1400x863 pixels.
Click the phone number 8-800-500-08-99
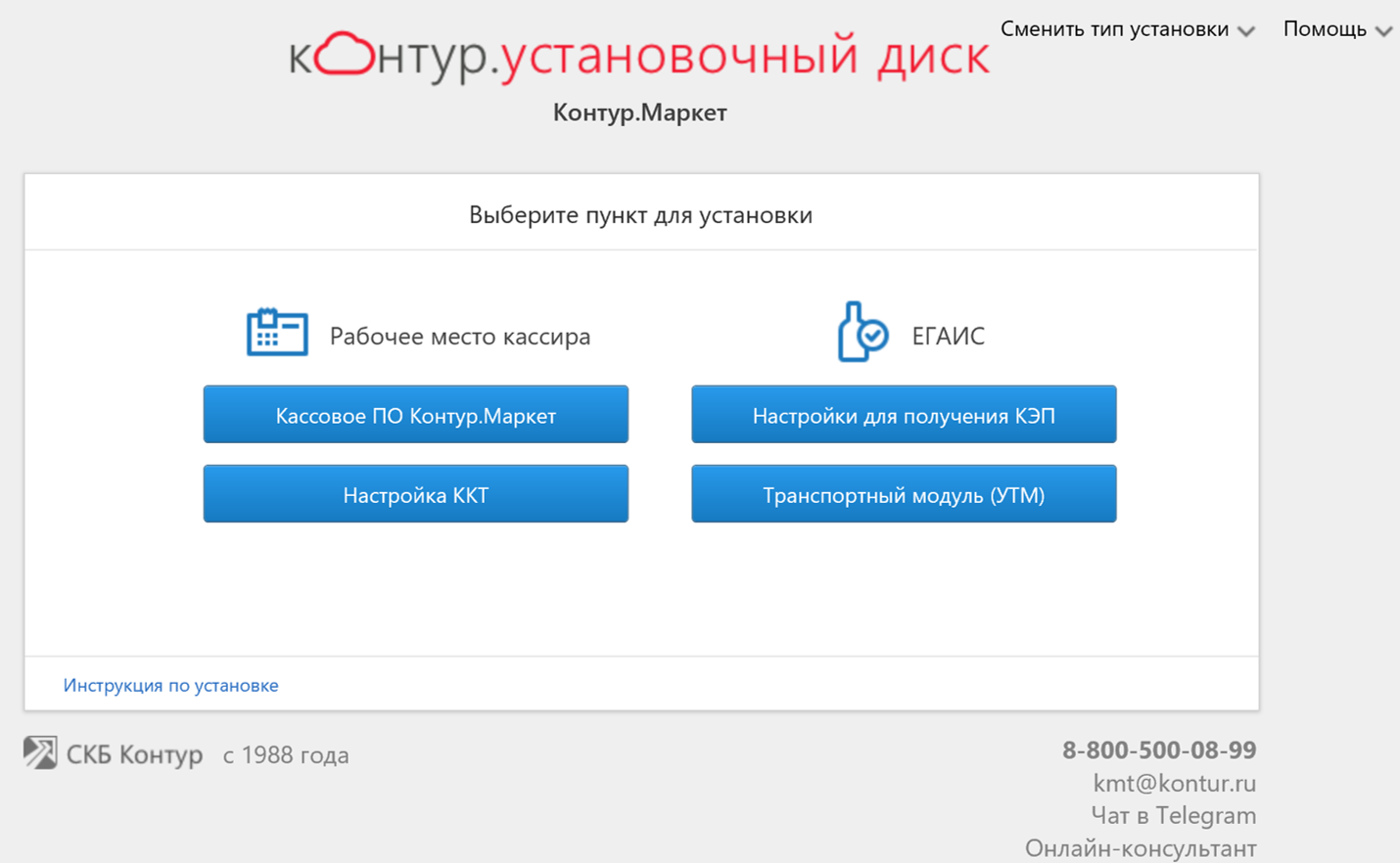[x=1159, y=749]
